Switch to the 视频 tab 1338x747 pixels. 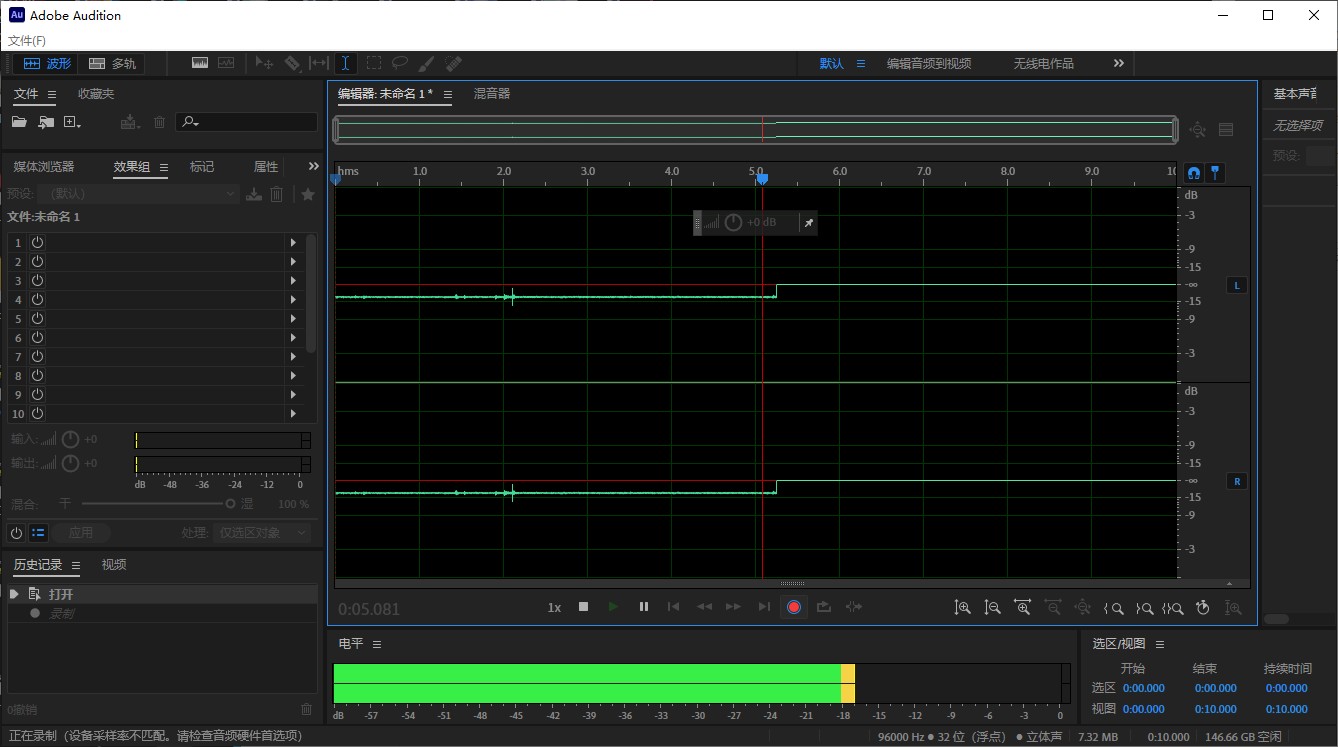pyautogui.click(x=114, y=565)
